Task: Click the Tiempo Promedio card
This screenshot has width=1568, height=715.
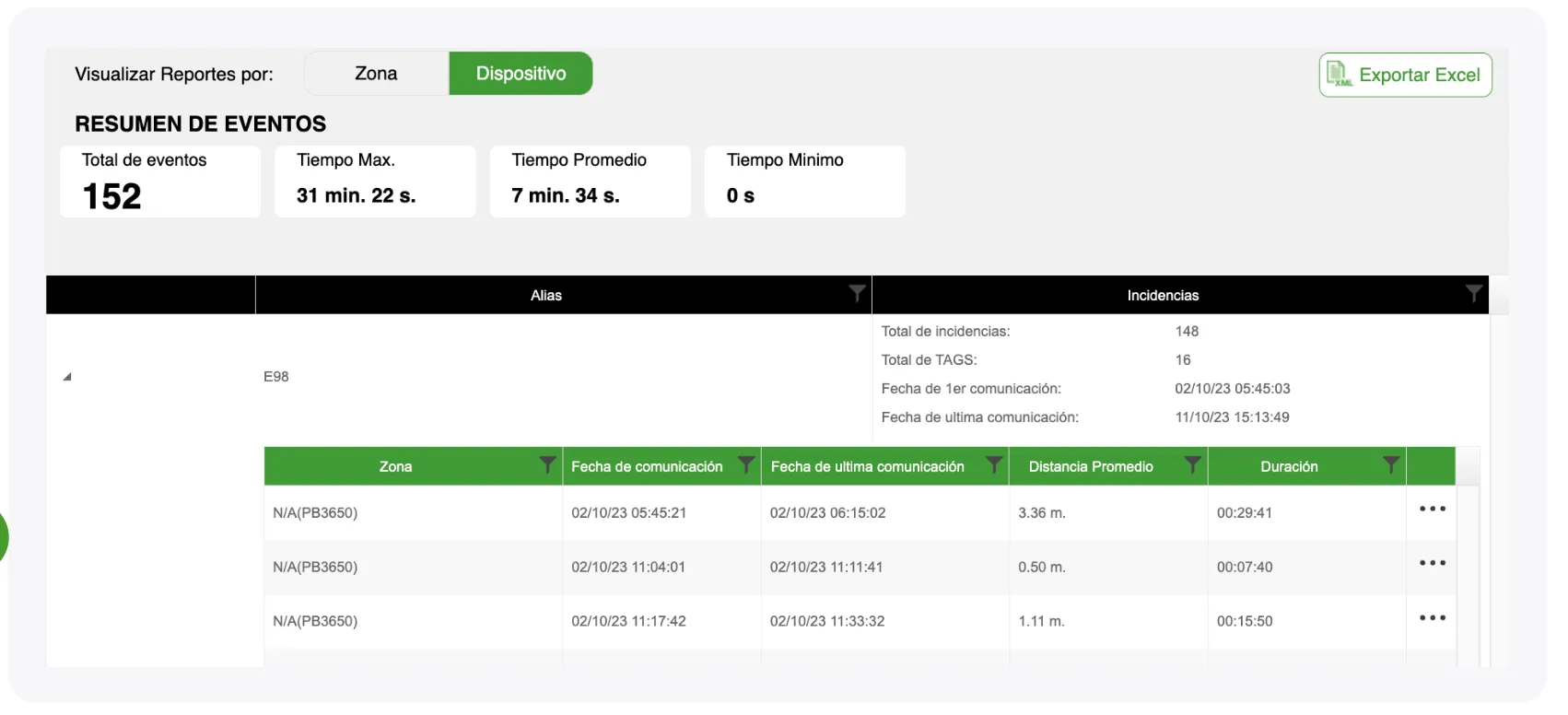Action: [x=590, y=182]
